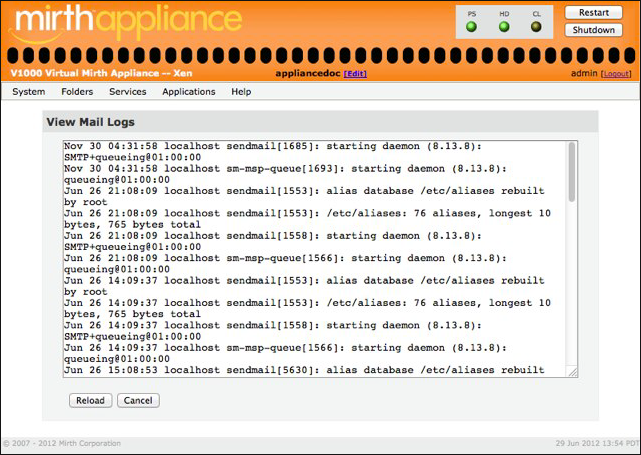The height and width of the screenshot is (455, 641).
Task: Grab the textarea resize handle corner
Action: (573, 372)
